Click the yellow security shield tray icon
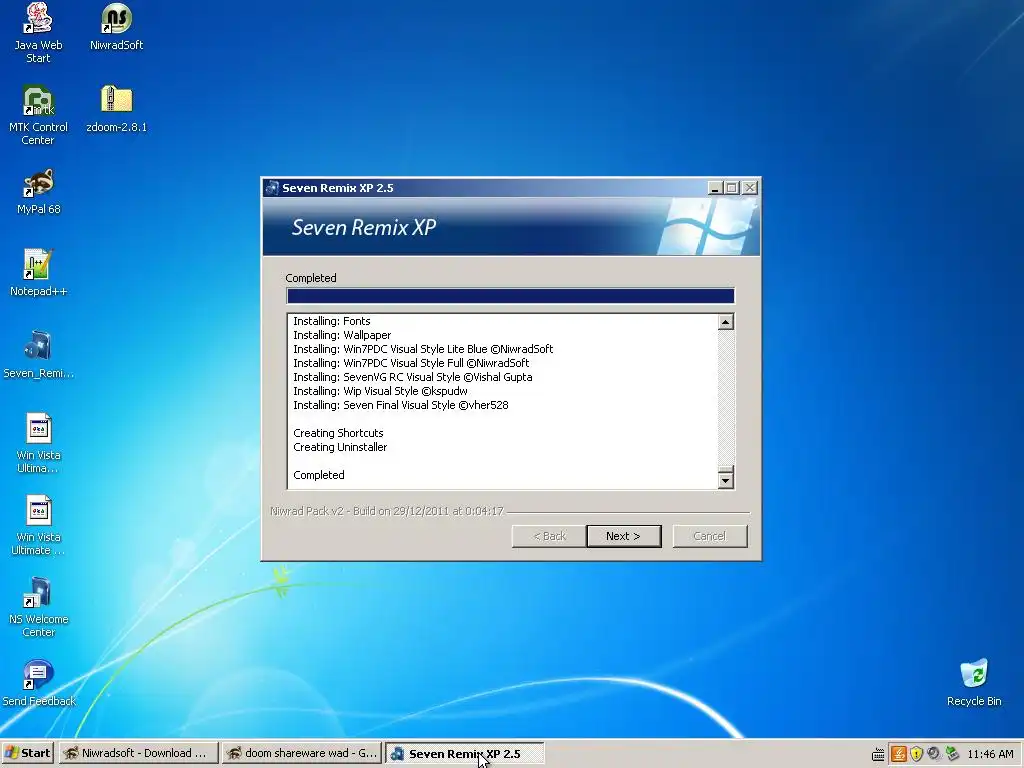1024x768 pixels. (x=916, y=754)
